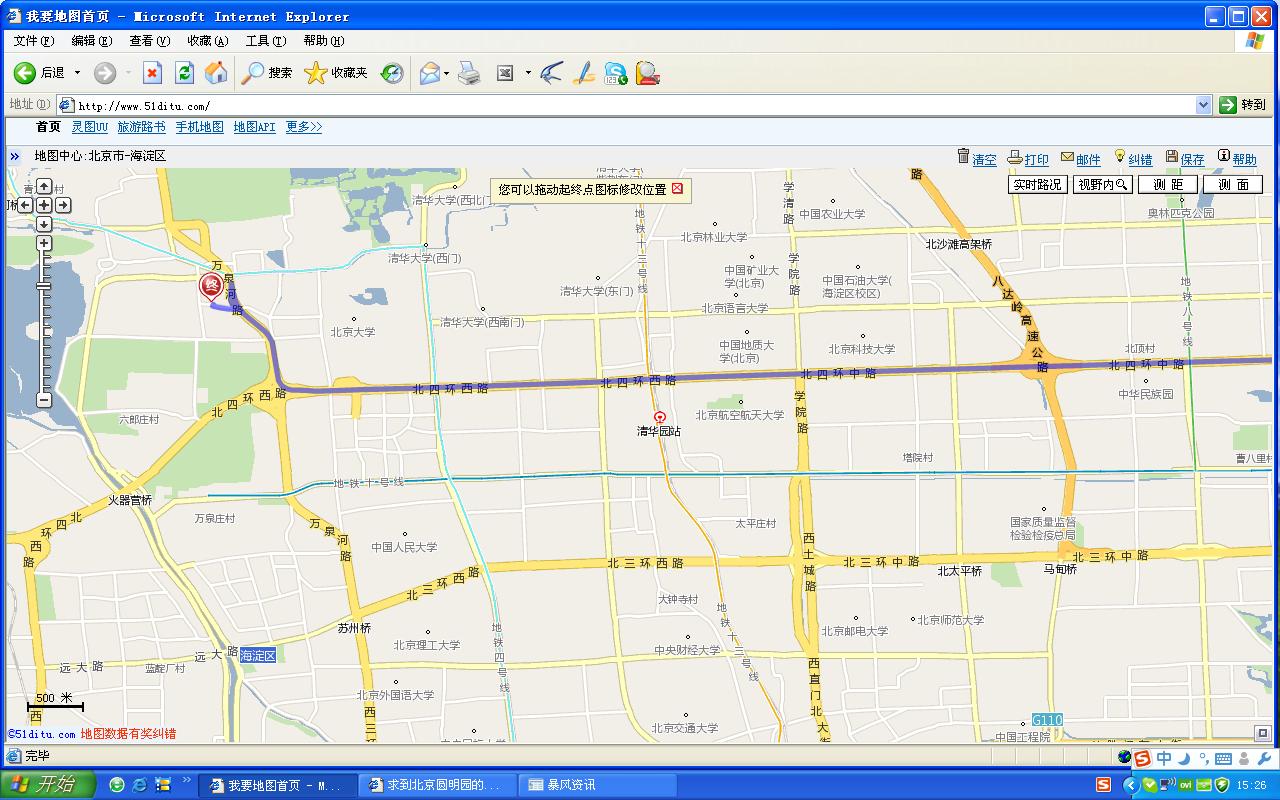
Task: Refresh the page with the green arrows icon
Action: tap(184, 73)
